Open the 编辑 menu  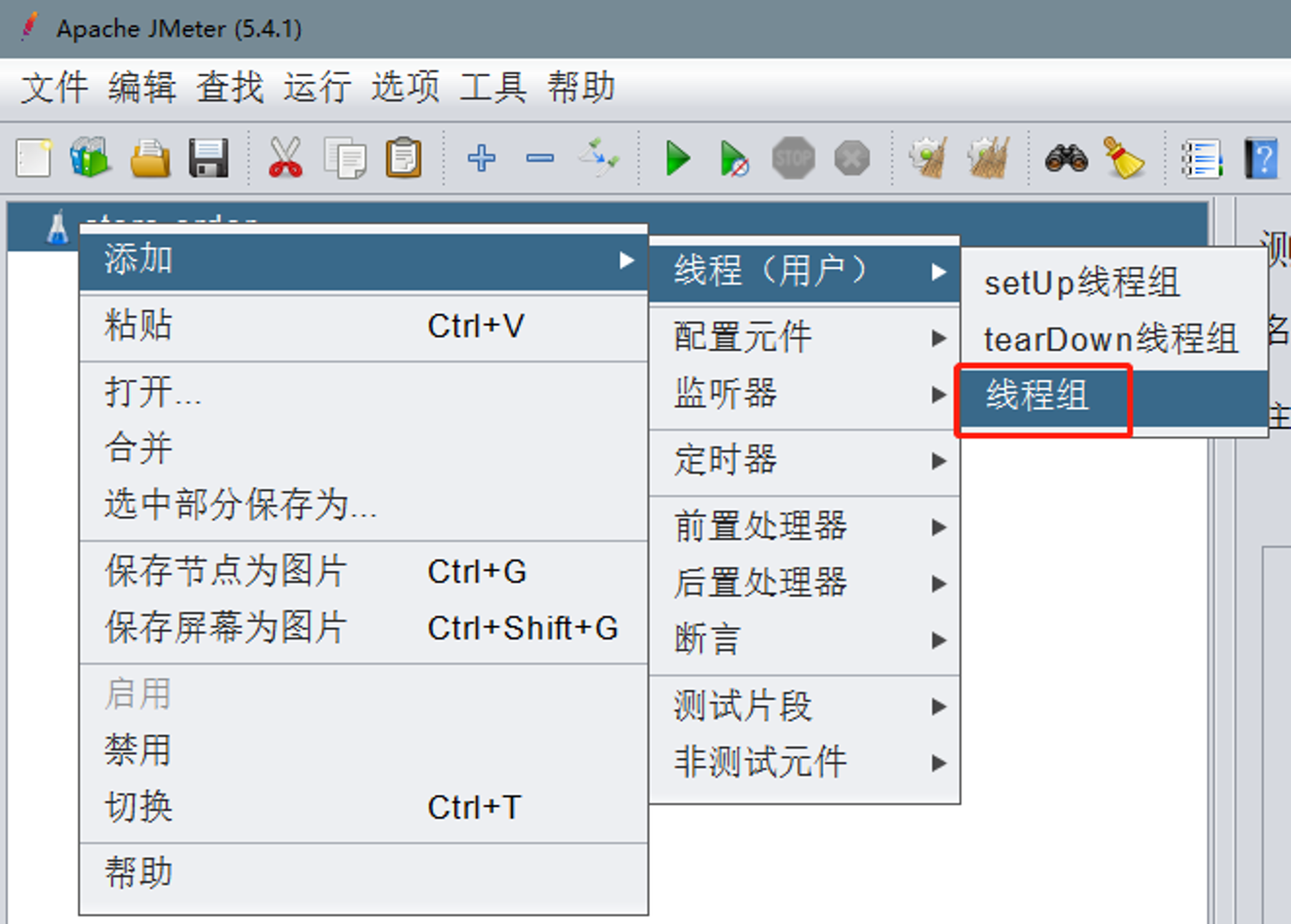tap(142, 87)
